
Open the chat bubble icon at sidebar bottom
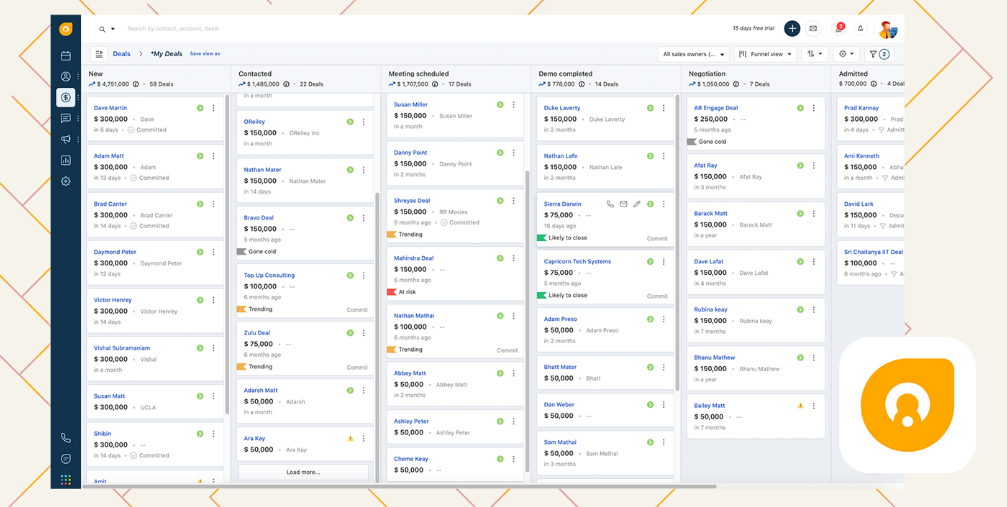66,459
